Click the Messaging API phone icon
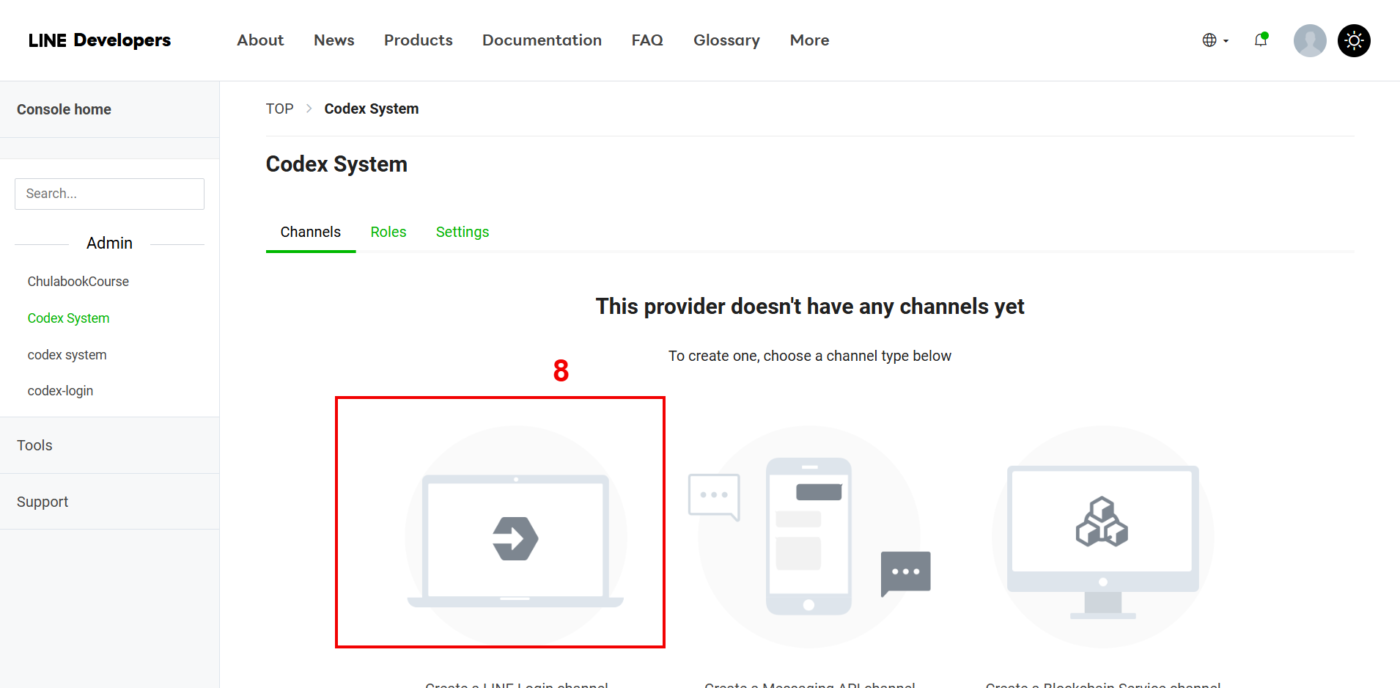Image resolution: width=1400 pixels, height=688 pixels. [808, 536]
